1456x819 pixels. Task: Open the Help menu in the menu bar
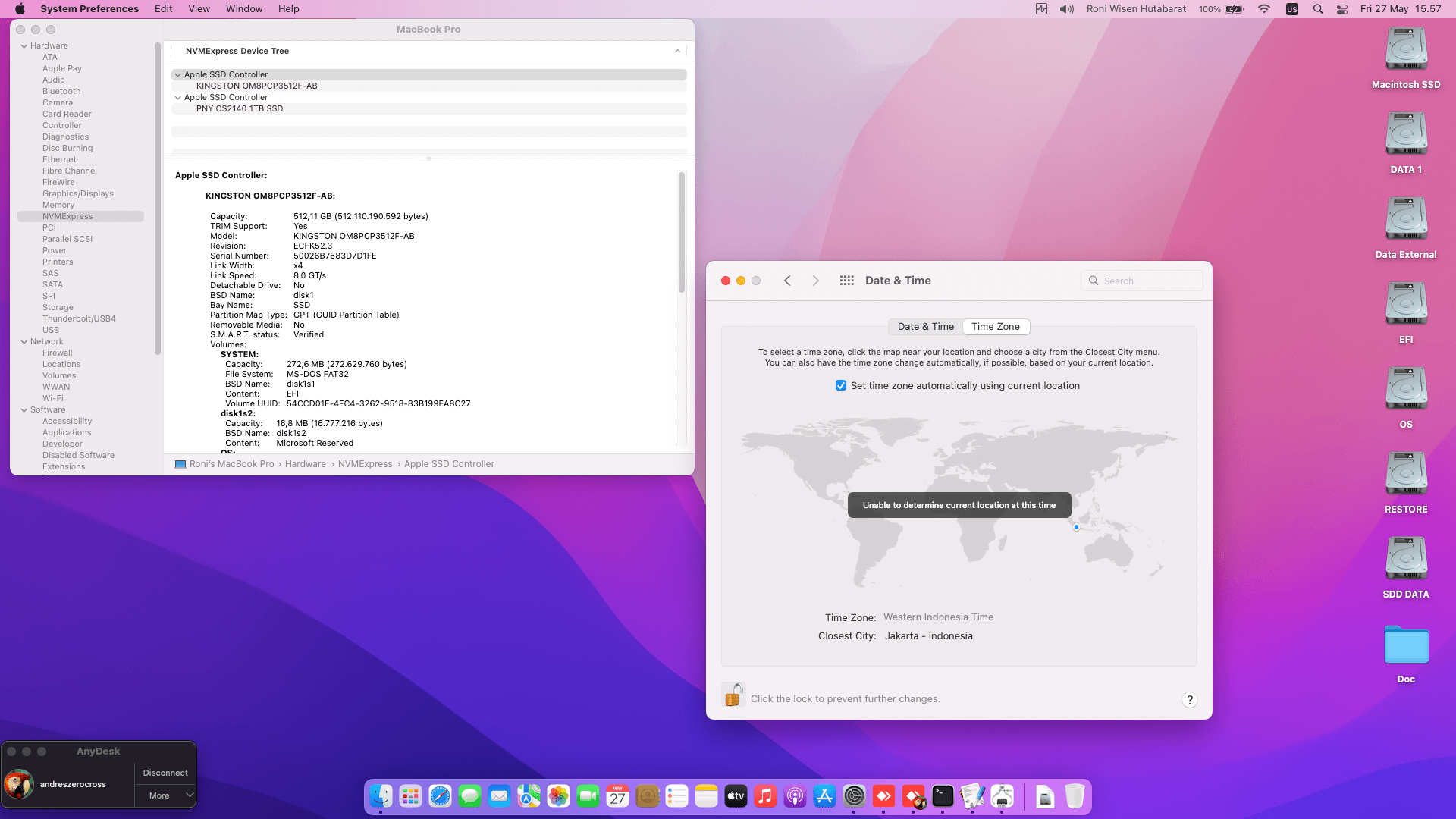tap(288, 9)
